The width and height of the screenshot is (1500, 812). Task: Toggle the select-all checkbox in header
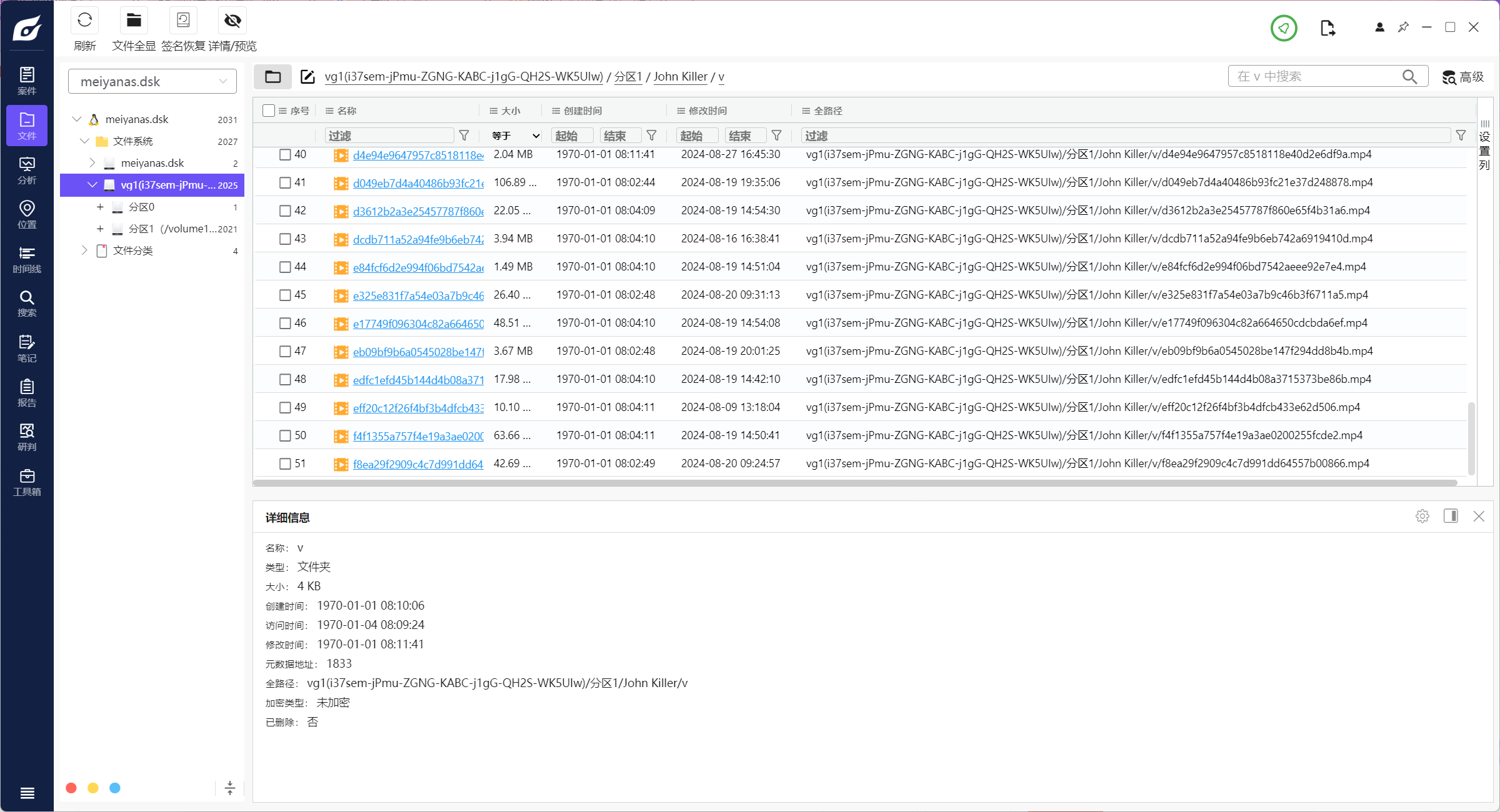[x=269, y=111]
